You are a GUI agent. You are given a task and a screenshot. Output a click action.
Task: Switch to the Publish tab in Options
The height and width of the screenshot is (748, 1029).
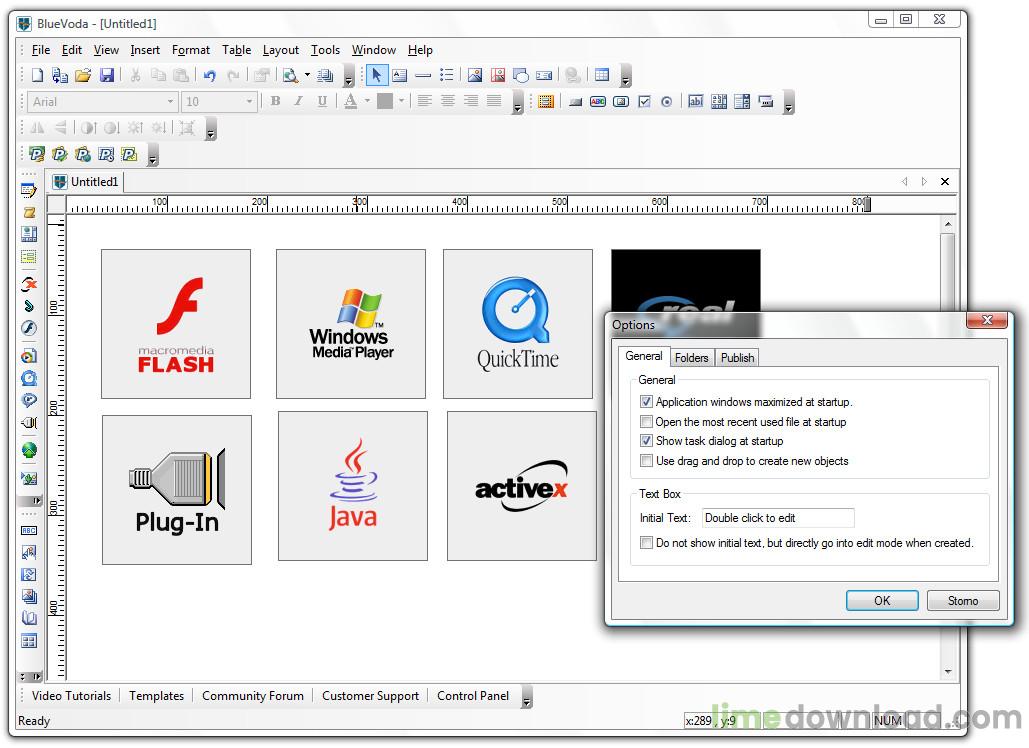coord(737,357)
